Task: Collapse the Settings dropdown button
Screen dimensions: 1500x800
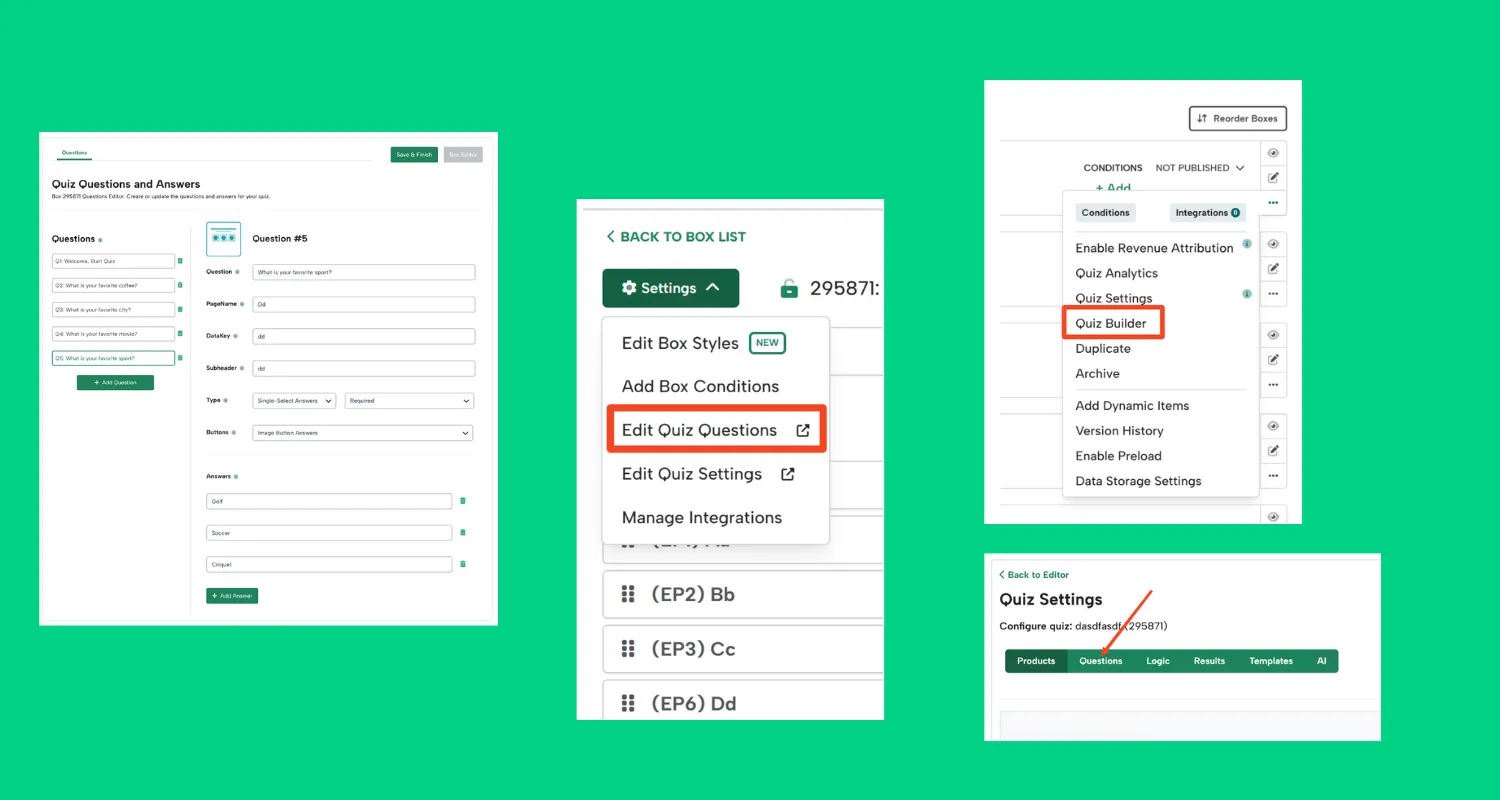Action: [670, 288]
